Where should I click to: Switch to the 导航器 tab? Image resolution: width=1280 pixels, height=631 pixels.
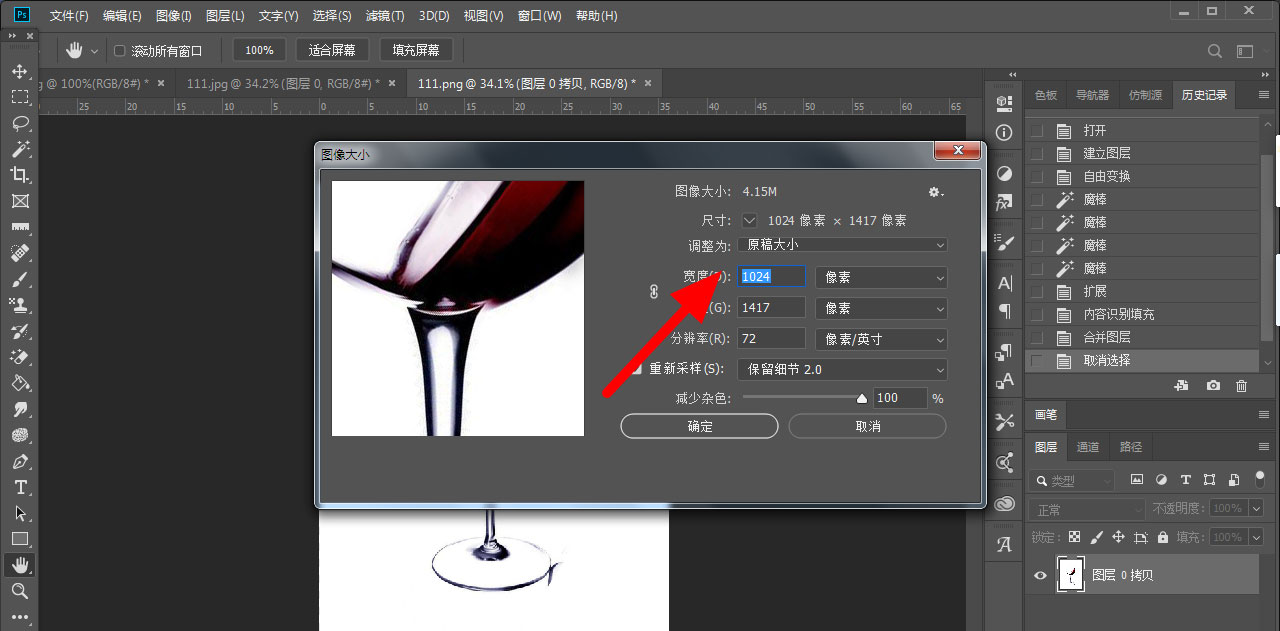(x=1092, y=95)
